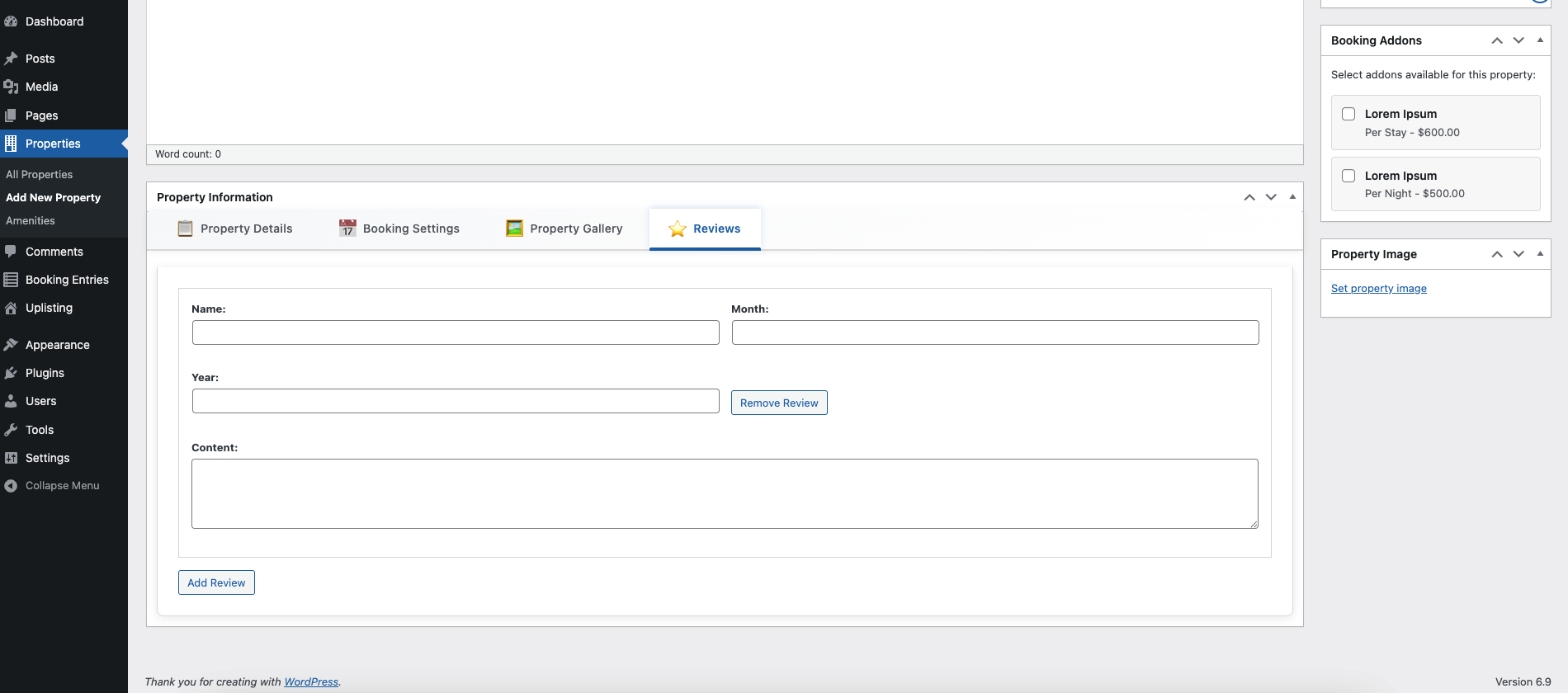Open Booking Entries menu
The width and height of the screenshot is (1568, 693).
(x=64, y=280)
